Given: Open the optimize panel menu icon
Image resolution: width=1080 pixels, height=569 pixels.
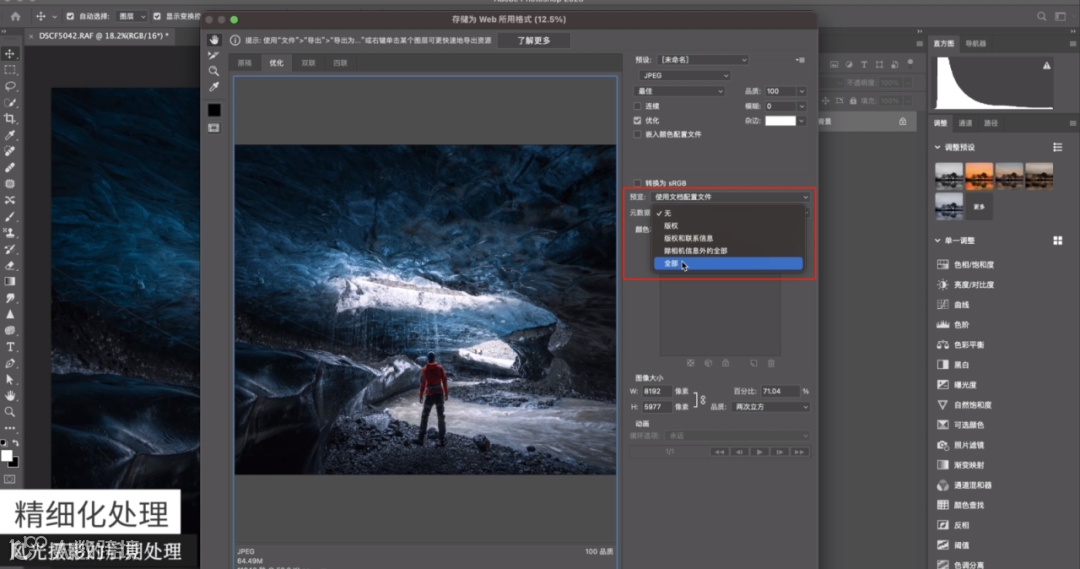Looking at the screenshot, I should click(x=800, y=60).
